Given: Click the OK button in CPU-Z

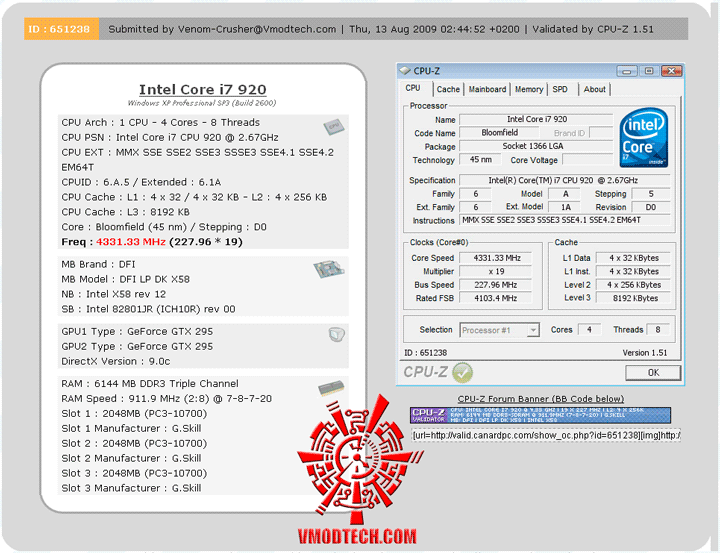Looking at the screenshot, I should [652, 372].
